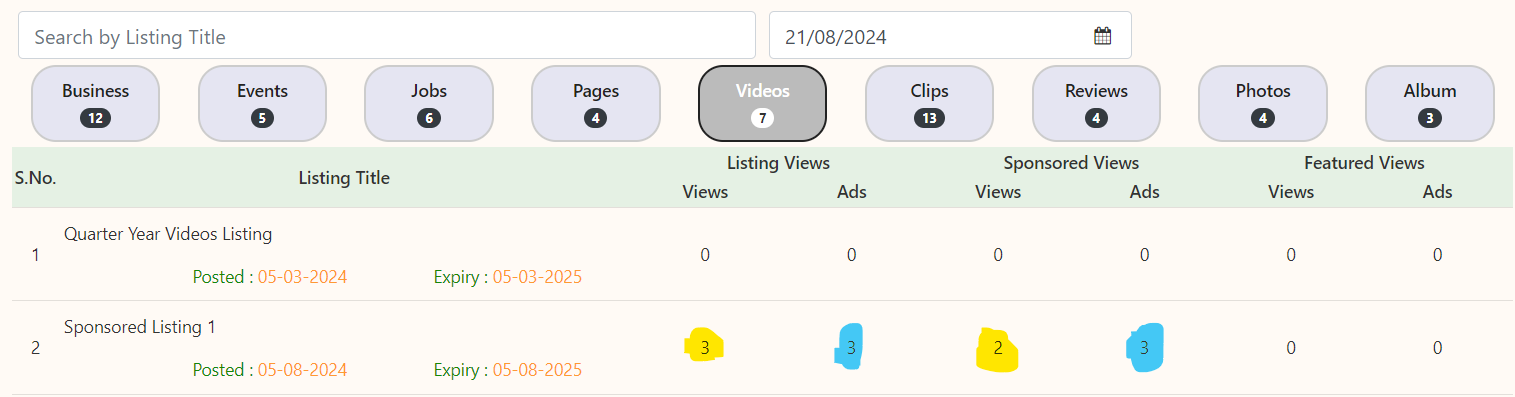Click yellow-highlighted Sponsored Views count 2
Viewport: 1515px width, 397px height.
coord(998,348)
